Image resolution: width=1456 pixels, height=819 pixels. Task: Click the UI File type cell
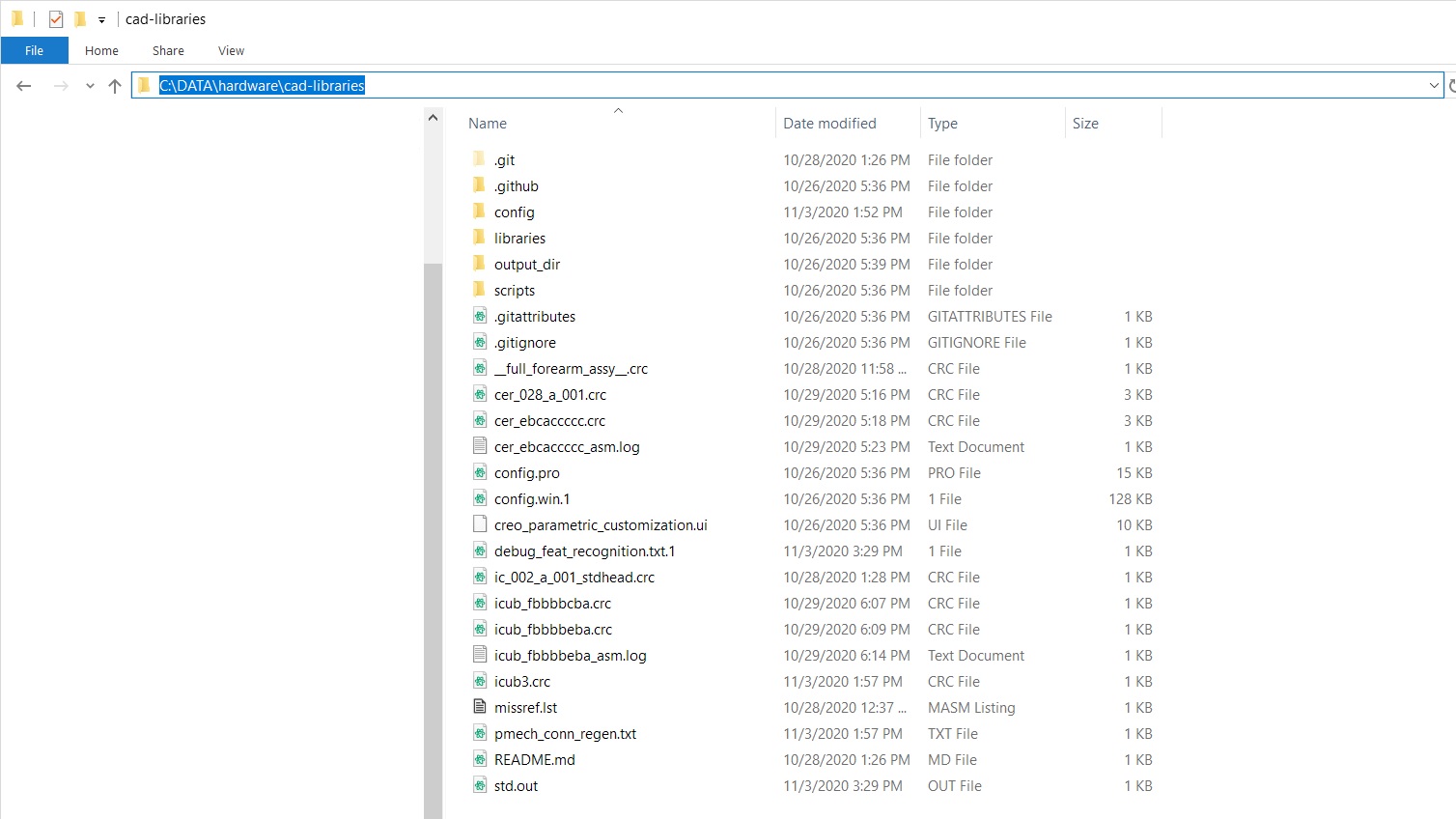[947, 524]
